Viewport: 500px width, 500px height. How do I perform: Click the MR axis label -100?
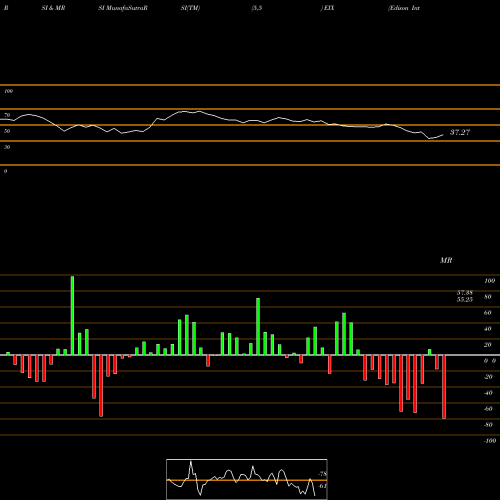(490, 441)
